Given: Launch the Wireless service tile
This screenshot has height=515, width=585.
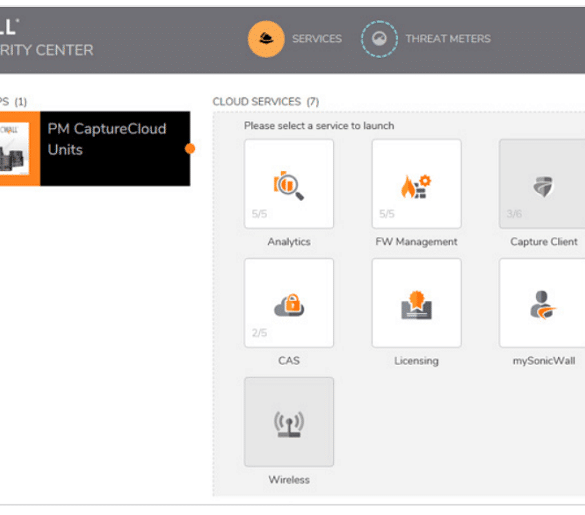Looking at the screenshot, I should click(x=289, y=422).
